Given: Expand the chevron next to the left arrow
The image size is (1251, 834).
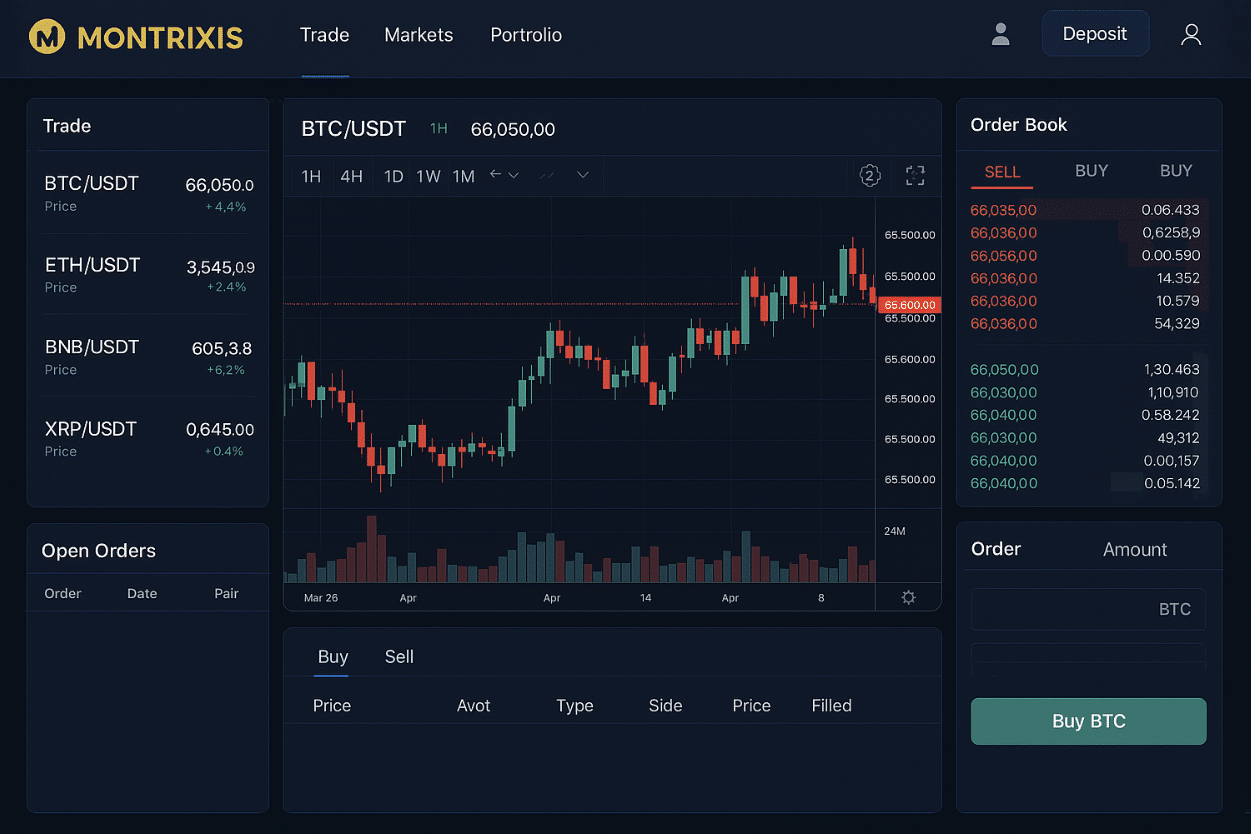Looking at the screenshot, I should pyautogui.click(x=514, y=175).
